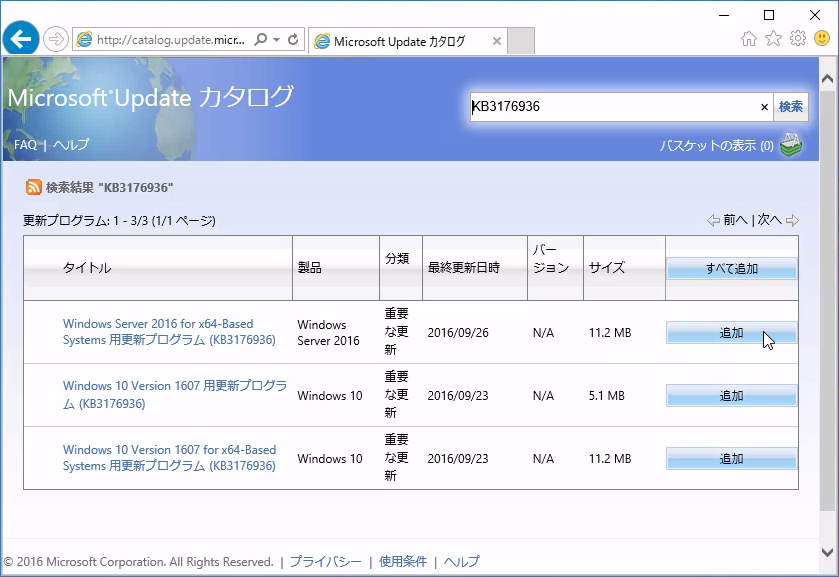Open the Home icon in IE toolbar
The width and height of the screenshot is (839, 577).
[749, 39]
